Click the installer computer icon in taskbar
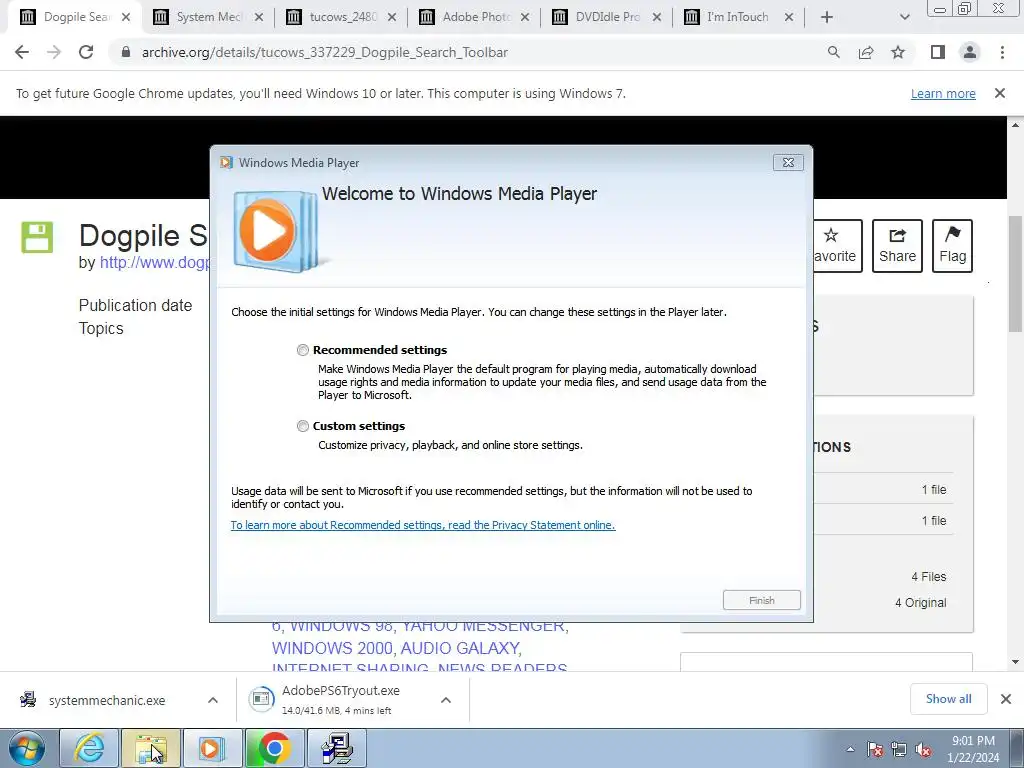The height and width of the screenshot is (768, 1024). click(337, 748)
